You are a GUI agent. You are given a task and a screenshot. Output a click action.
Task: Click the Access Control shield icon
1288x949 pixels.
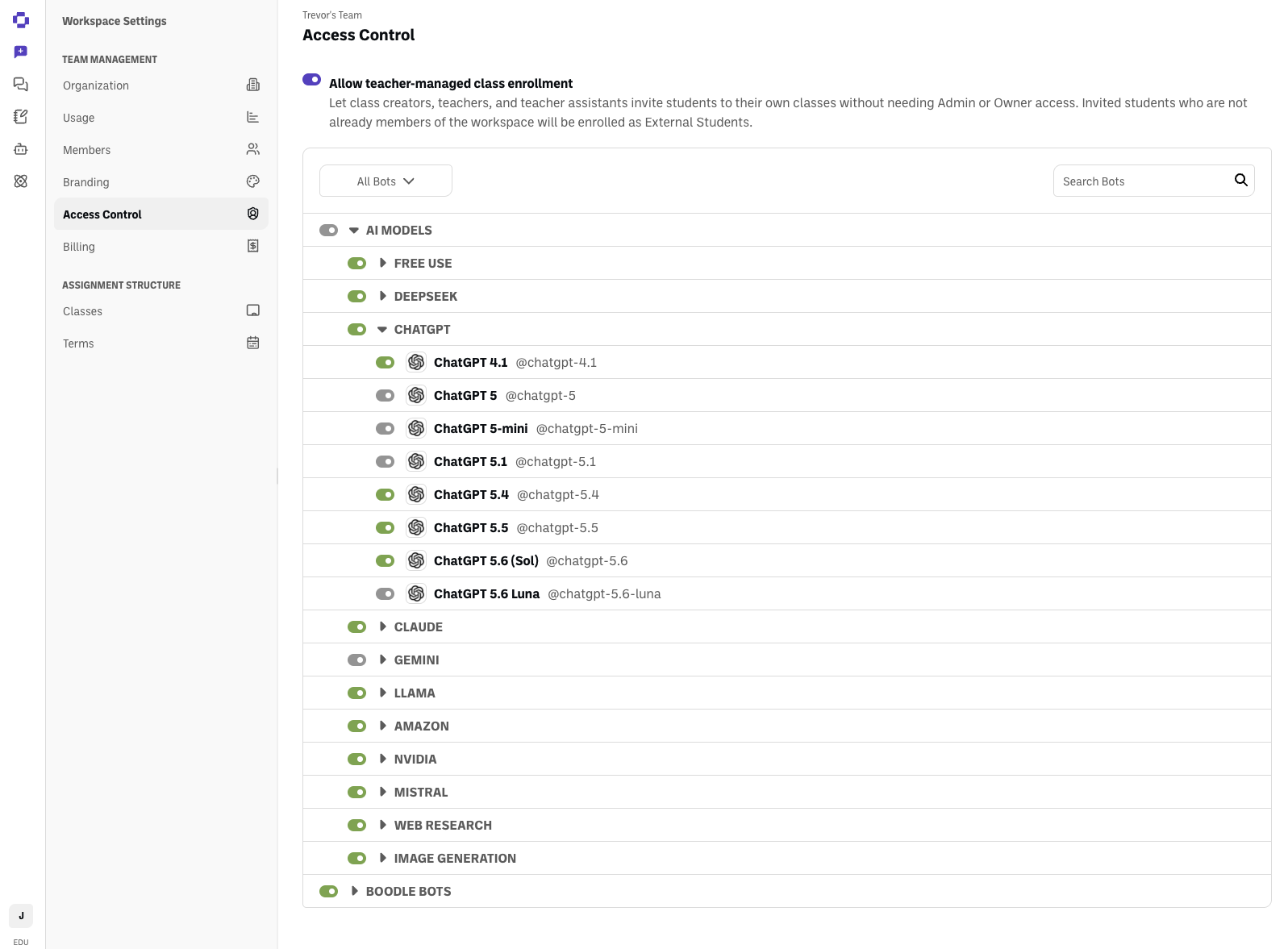click(253, 214)
